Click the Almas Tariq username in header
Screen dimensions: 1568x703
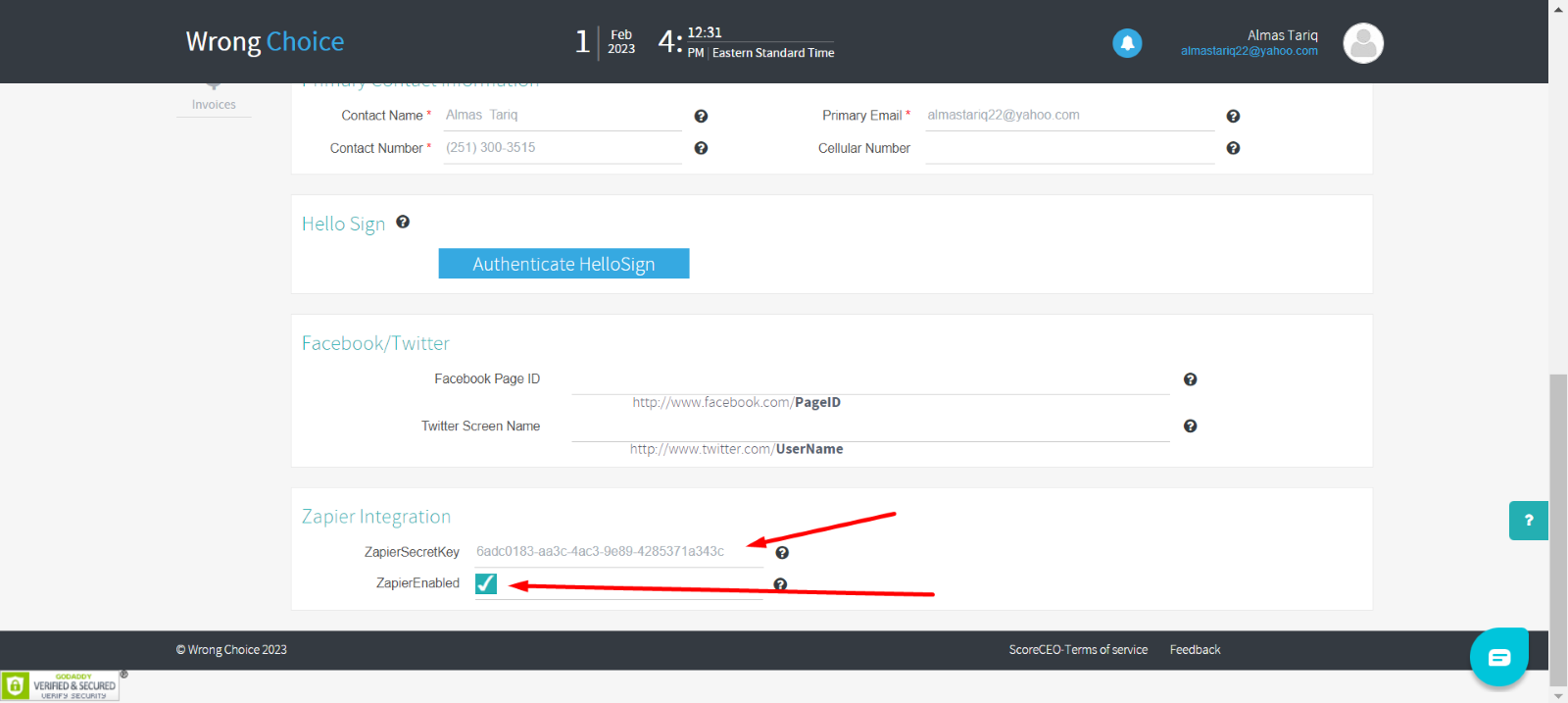tap(1282, 35)
